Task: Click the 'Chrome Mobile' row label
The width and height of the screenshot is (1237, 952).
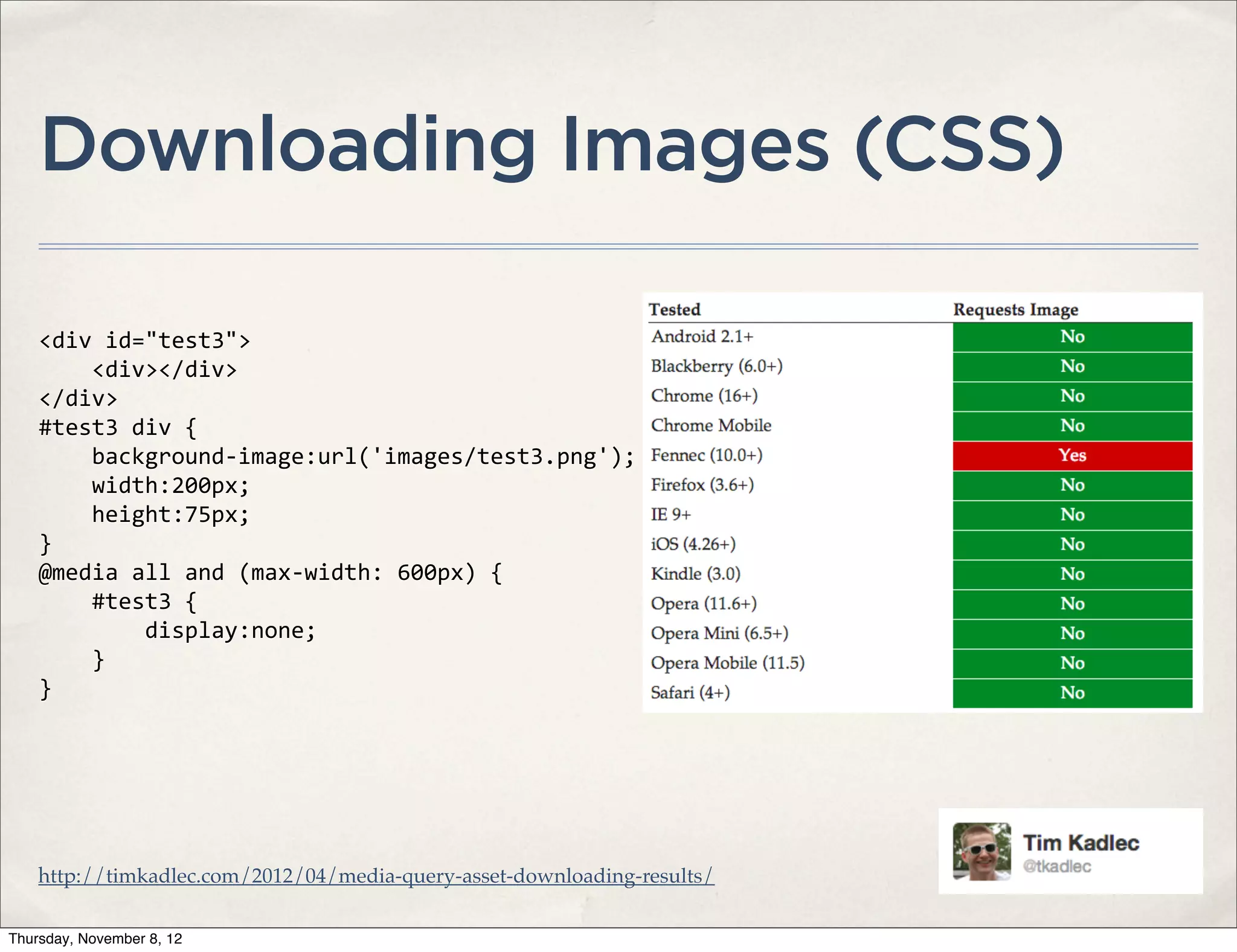Action: click(711, 425)
